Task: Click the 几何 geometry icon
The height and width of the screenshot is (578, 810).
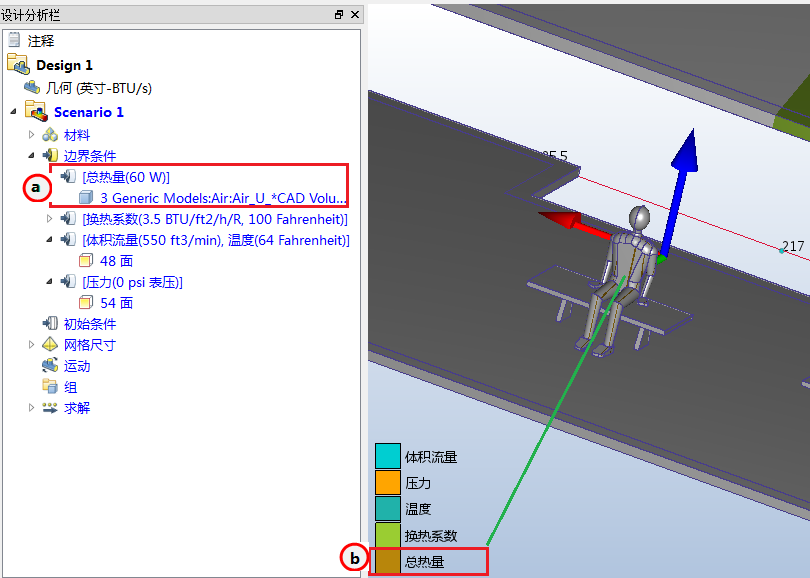Action: pyautogui.click(x=32, y=87)
